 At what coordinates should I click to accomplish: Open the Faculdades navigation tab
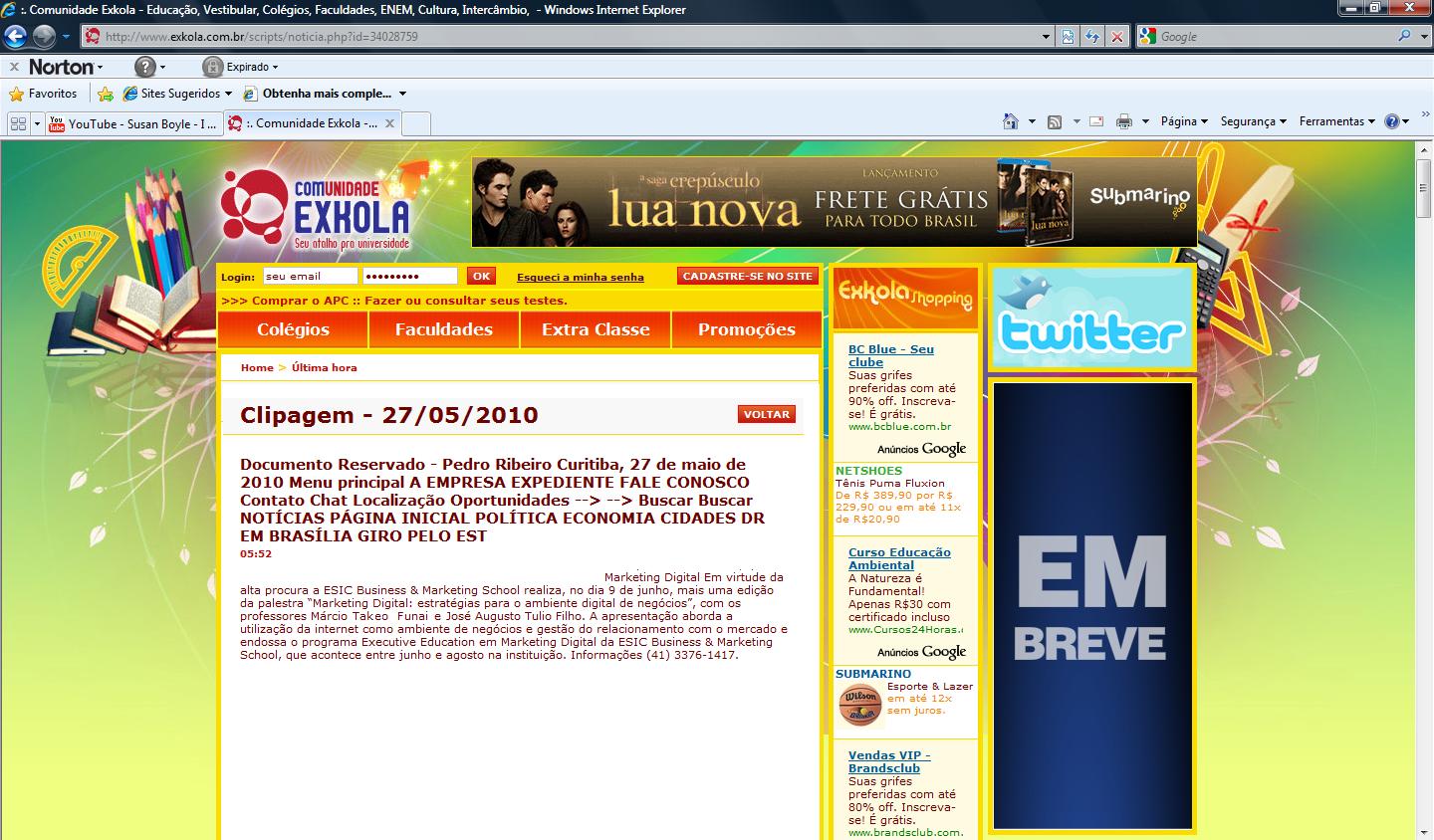(x=444, y=329)
